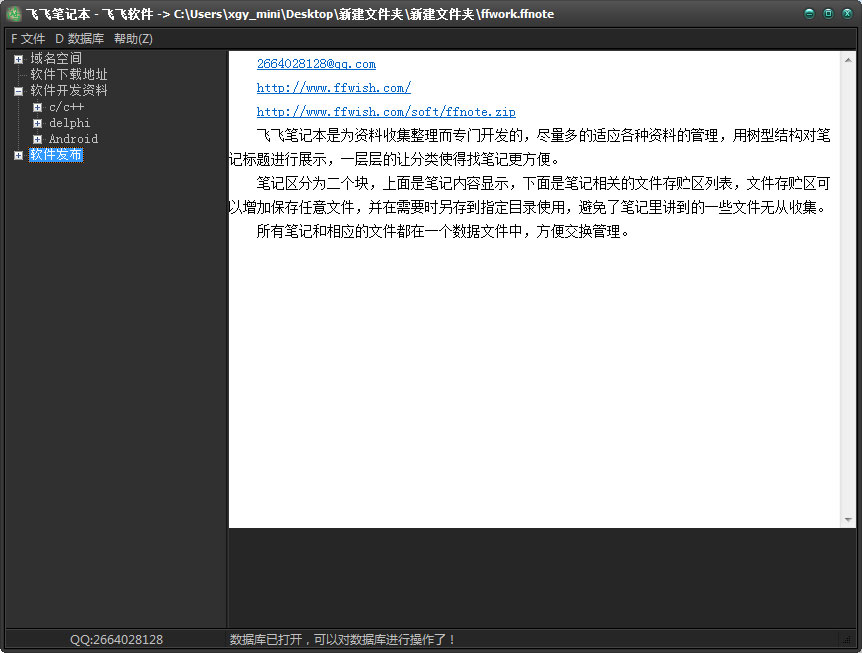862x653 pixels.
Task: Expand the c/c++ tree node
Action: click(x=37, y=107)
